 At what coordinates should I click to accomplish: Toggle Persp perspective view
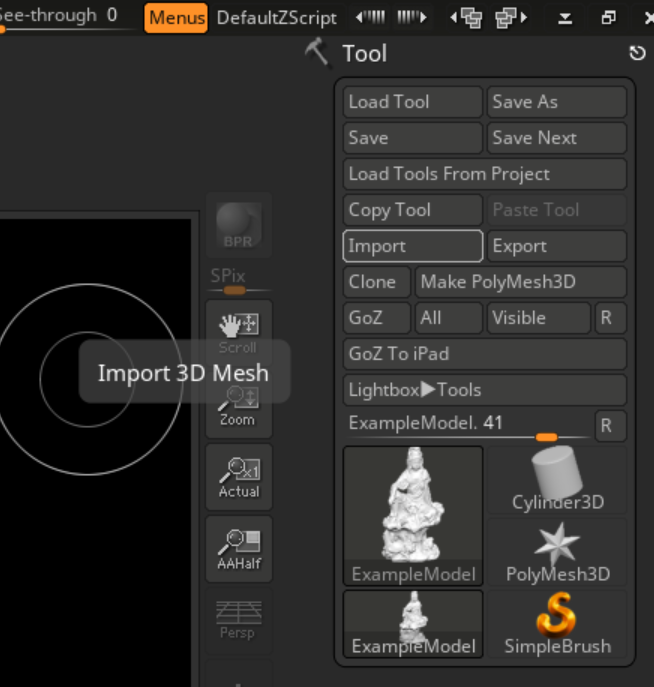click(x=238, y=619)
